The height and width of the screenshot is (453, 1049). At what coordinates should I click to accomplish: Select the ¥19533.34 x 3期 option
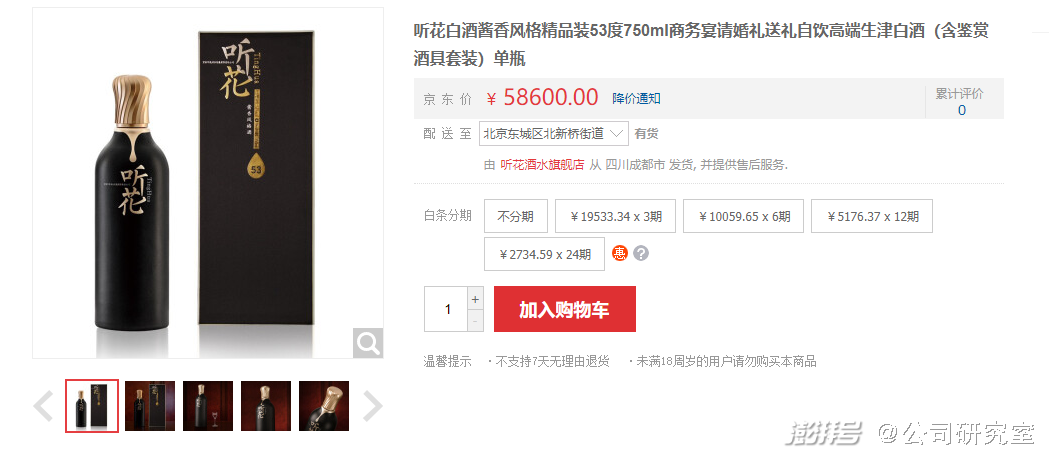[615, 216]
